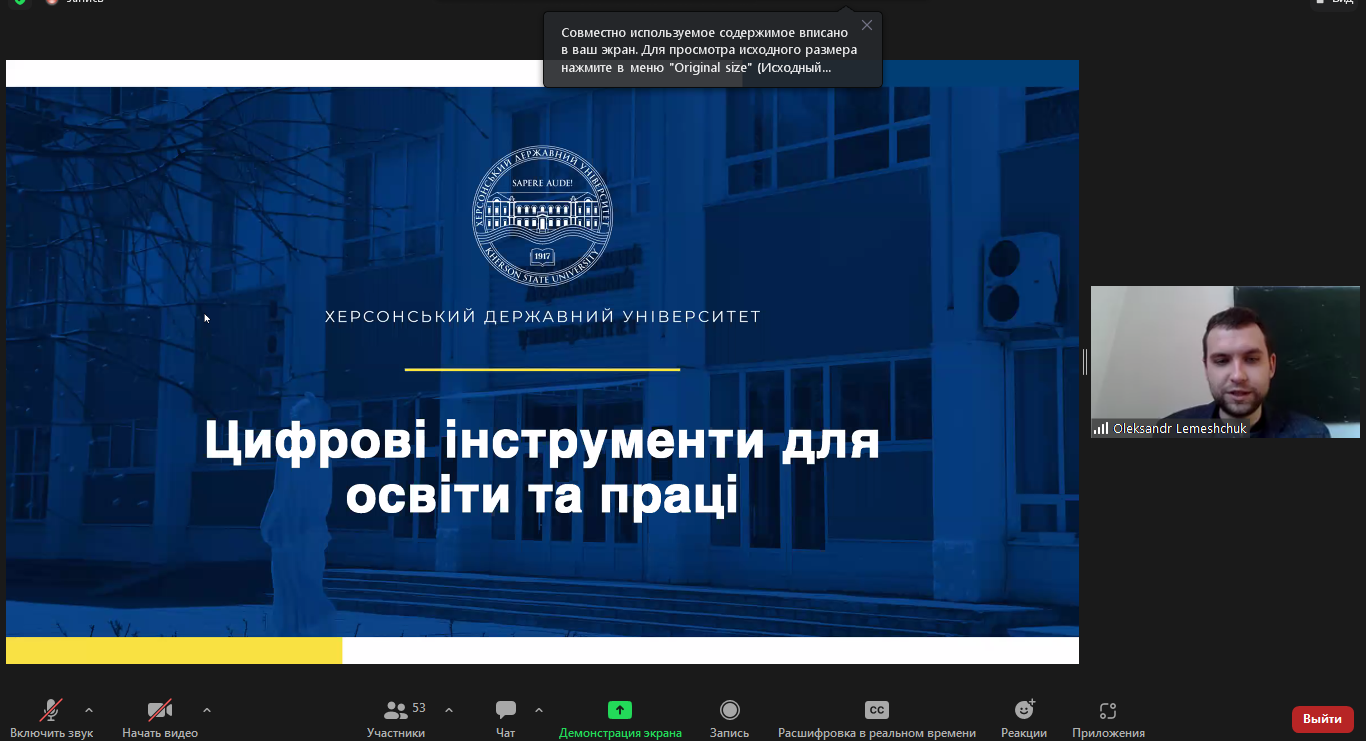Open the Участники participants panel
This screenshot has height=741, width=1366.
[x=396, y=718]
